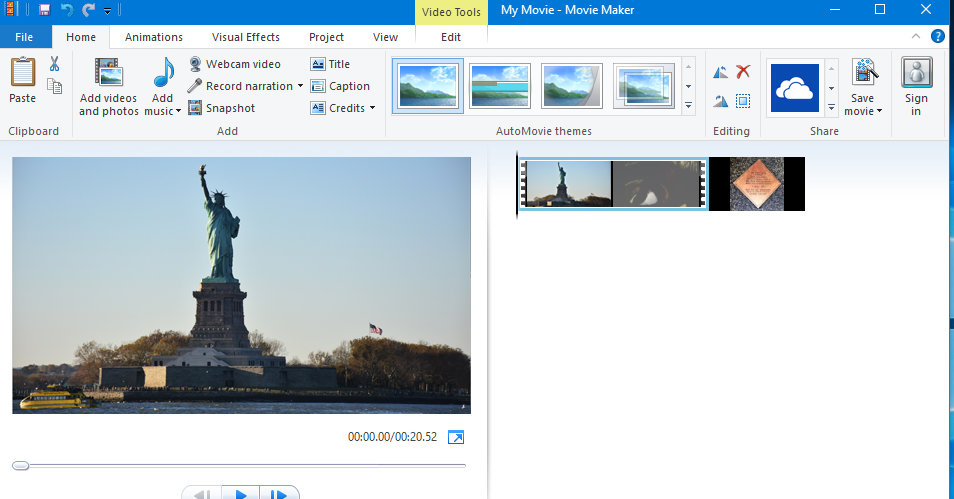
Task: Click Rotate right icon
Action: [x=720, y=100]
